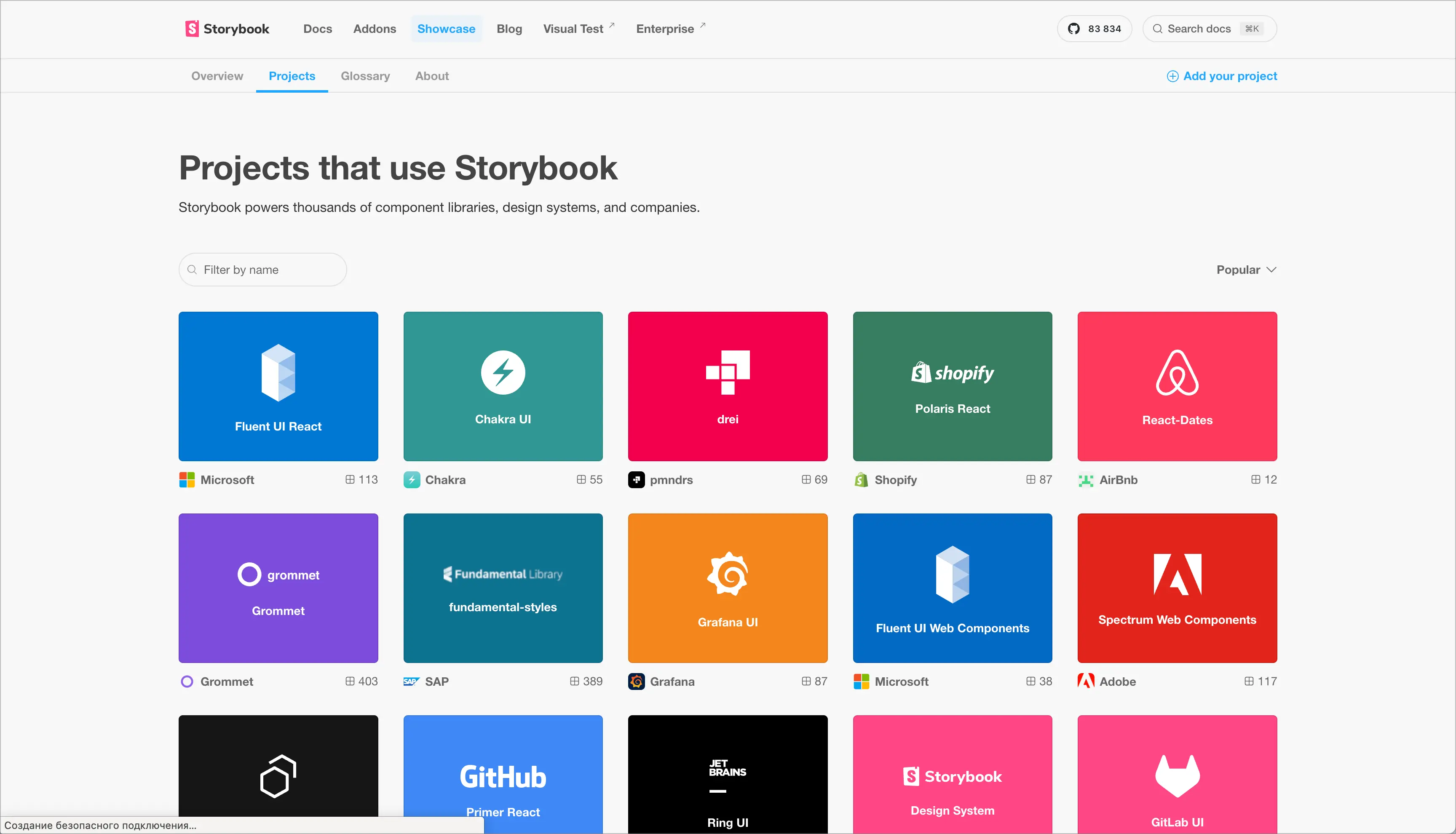This screenshot has width=1456, height=834.
Task: Click the SAP organization name
Action: [x=436, y=682]
